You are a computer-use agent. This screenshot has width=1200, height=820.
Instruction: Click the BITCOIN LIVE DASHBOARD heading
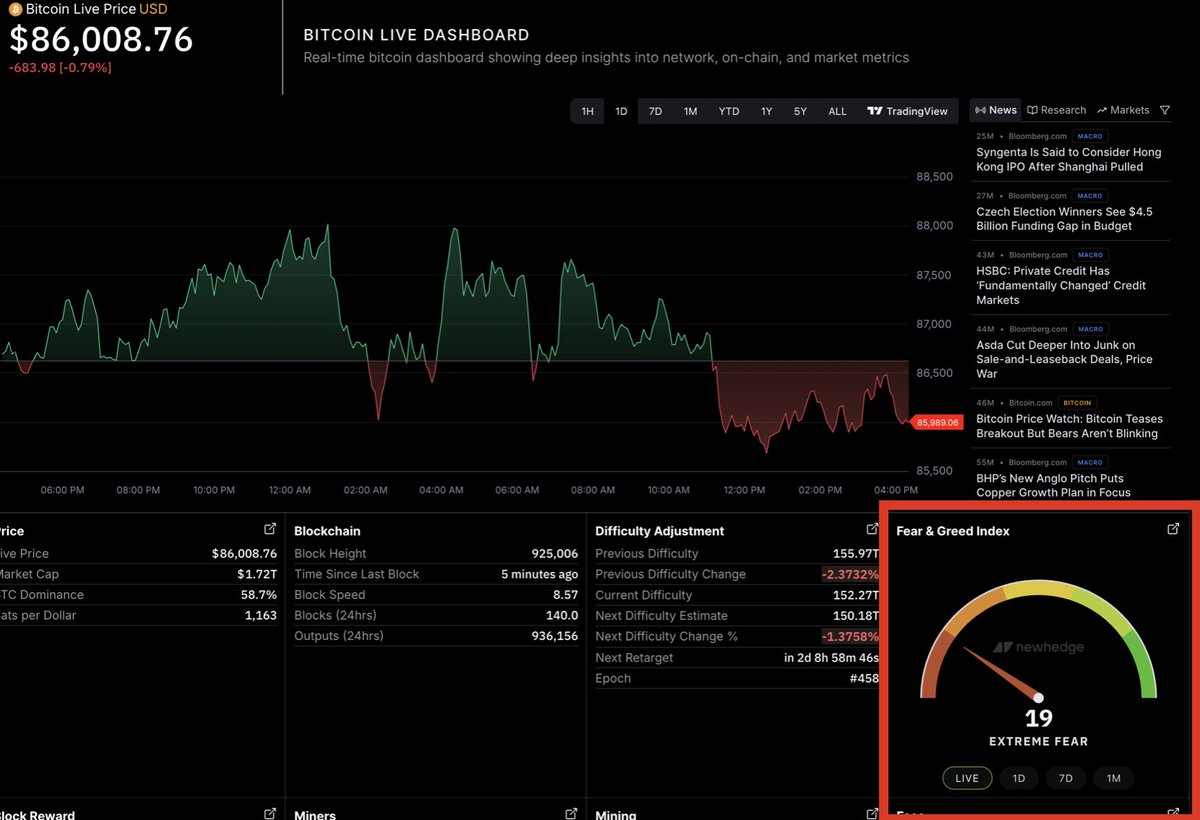coord(416,35)
